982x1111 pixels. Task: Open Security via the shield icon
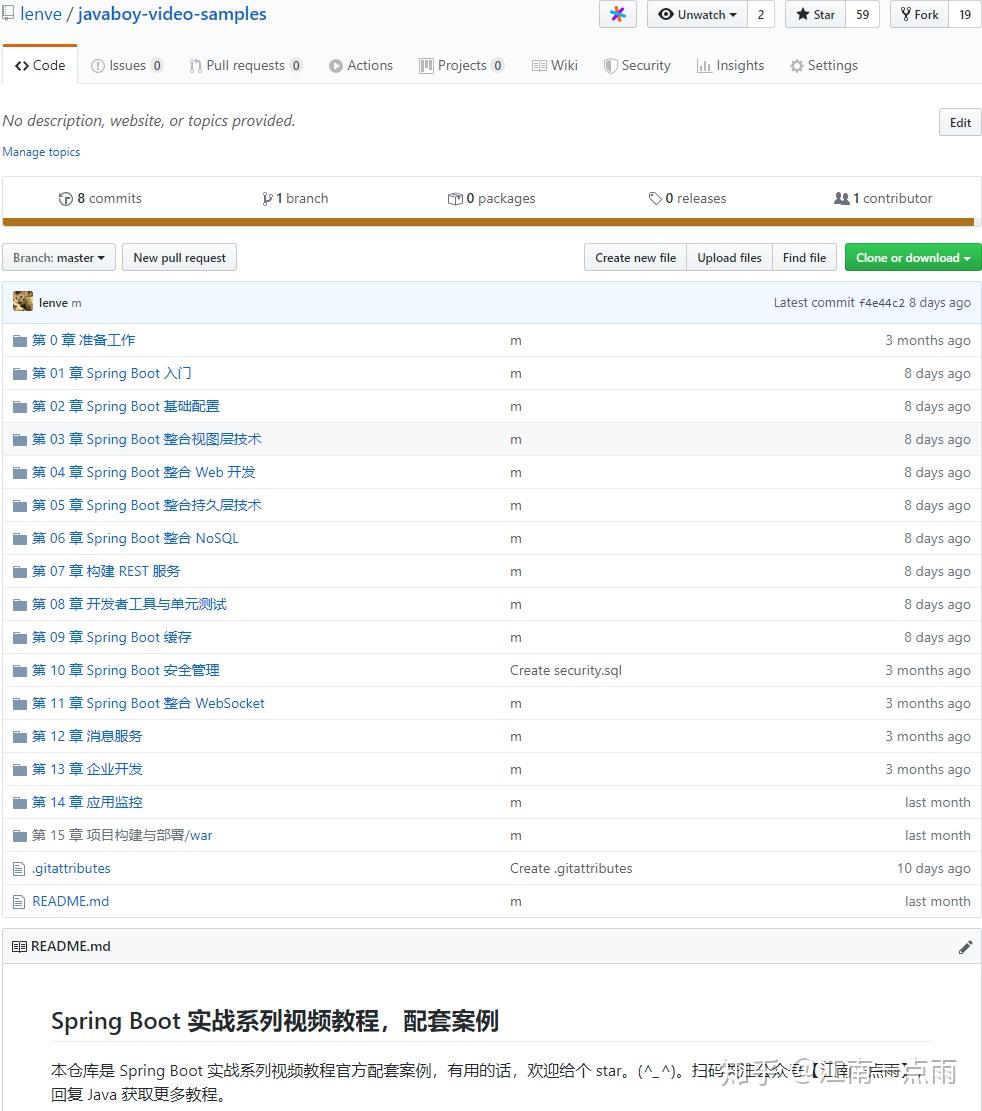tap(609, 65)
